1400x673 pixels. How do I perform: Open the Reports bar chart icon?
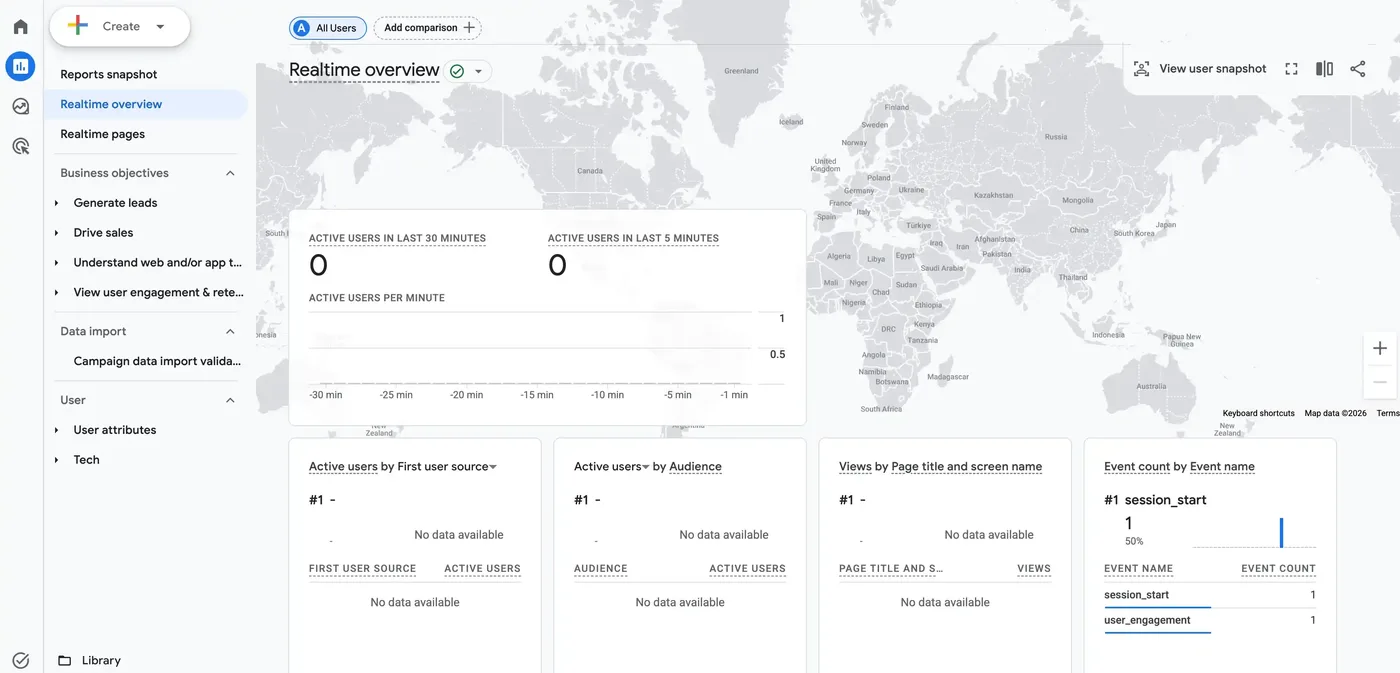20,67
